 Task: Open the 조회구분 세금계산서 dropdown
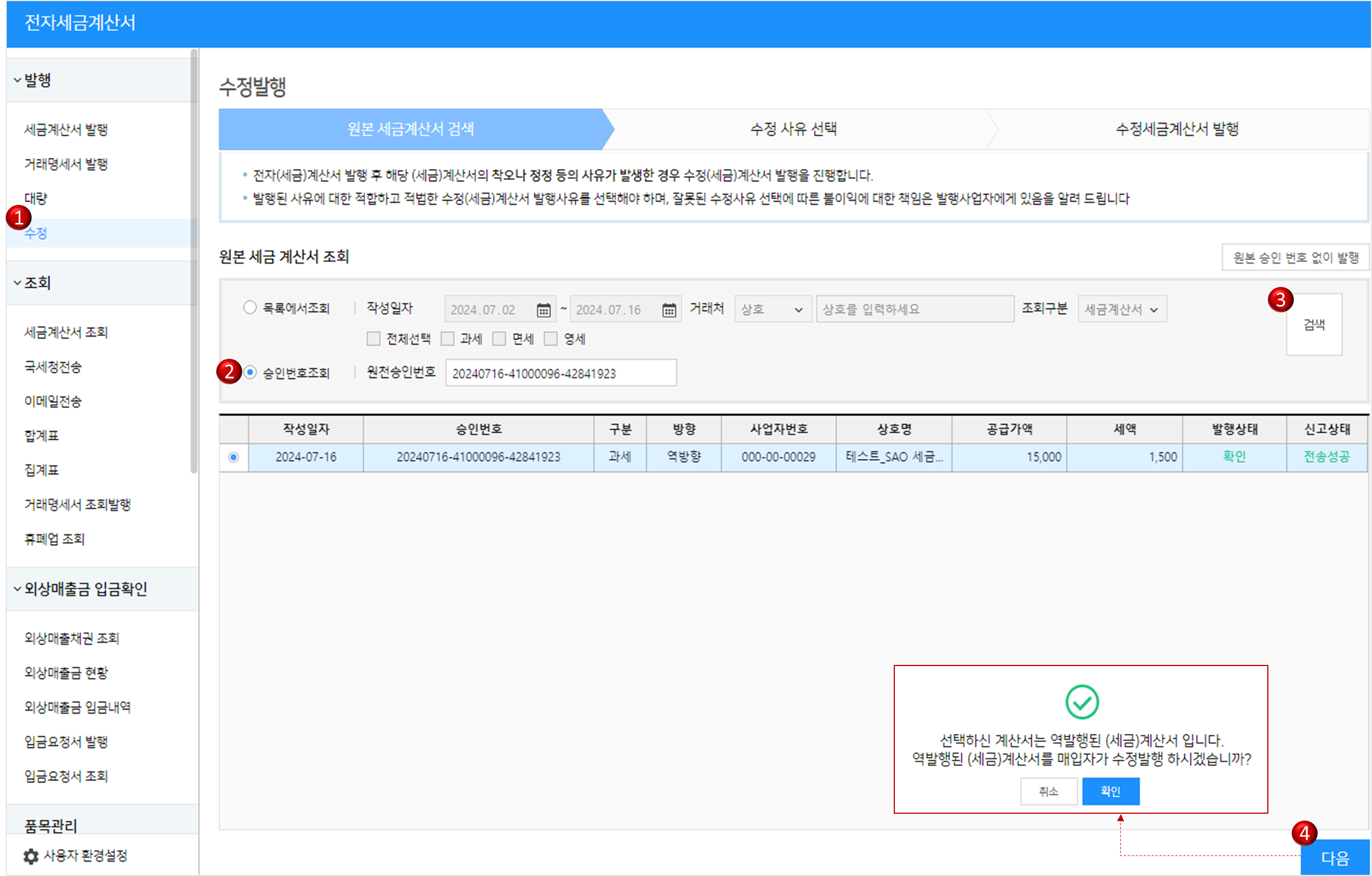pos(1121,310)
